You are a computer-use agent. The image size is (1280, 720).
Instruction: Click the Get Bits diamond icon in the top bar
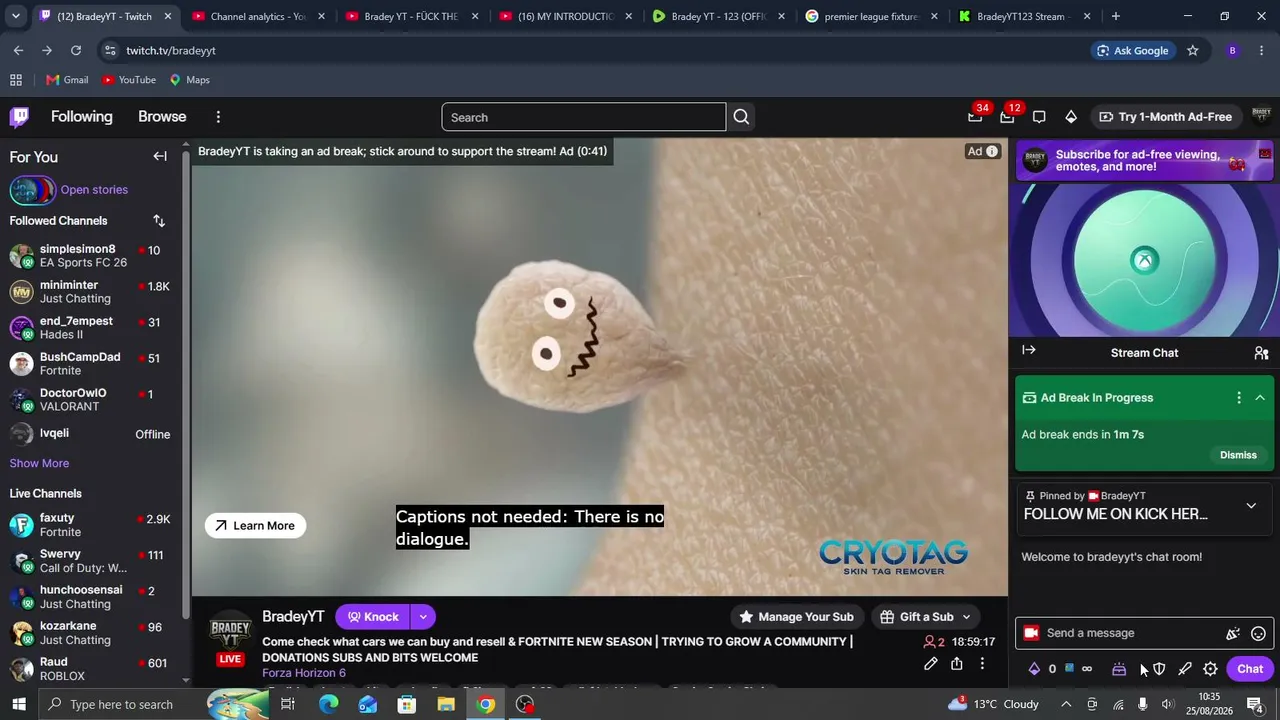point(1071,117)
